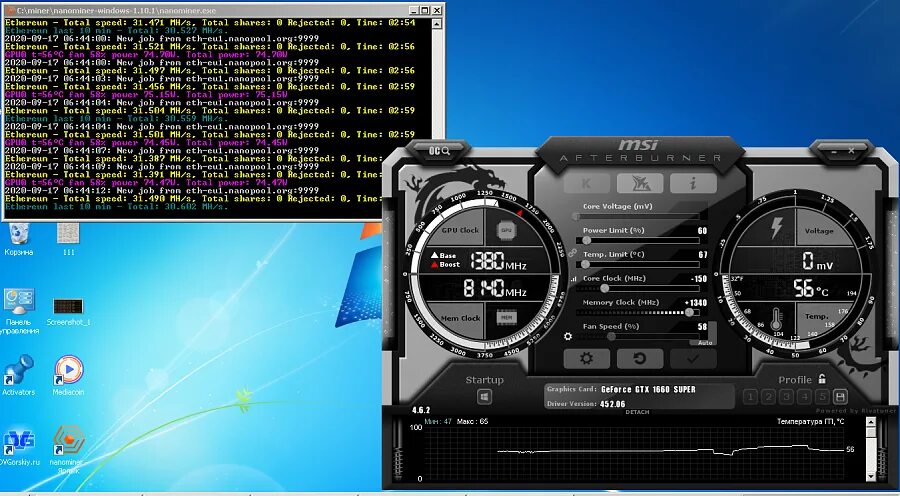The width and height of the screenshot is (900, 496).
Task: Click the MSI dragon logo button
Action: [639, 183]
